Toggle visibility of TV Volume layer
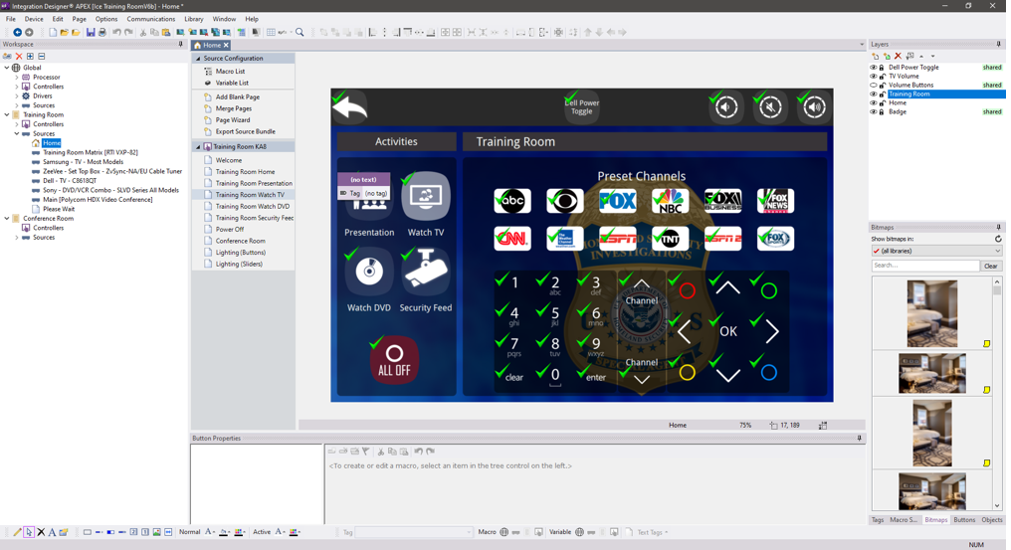 (x=874, y=76)
